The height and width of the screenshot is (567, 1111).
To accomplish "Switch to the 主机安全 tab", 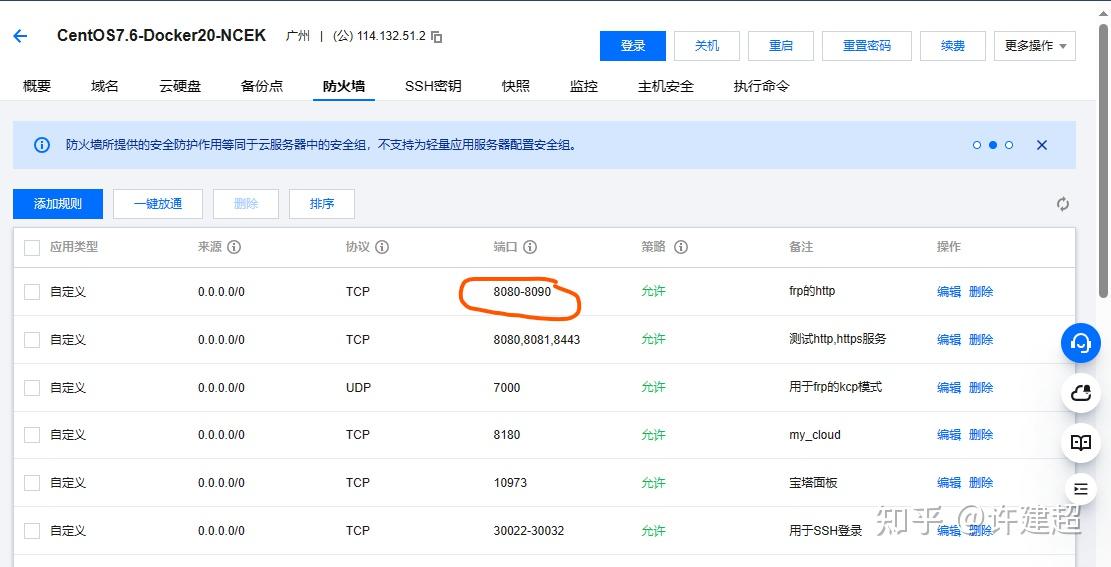I will coord(665,86).
